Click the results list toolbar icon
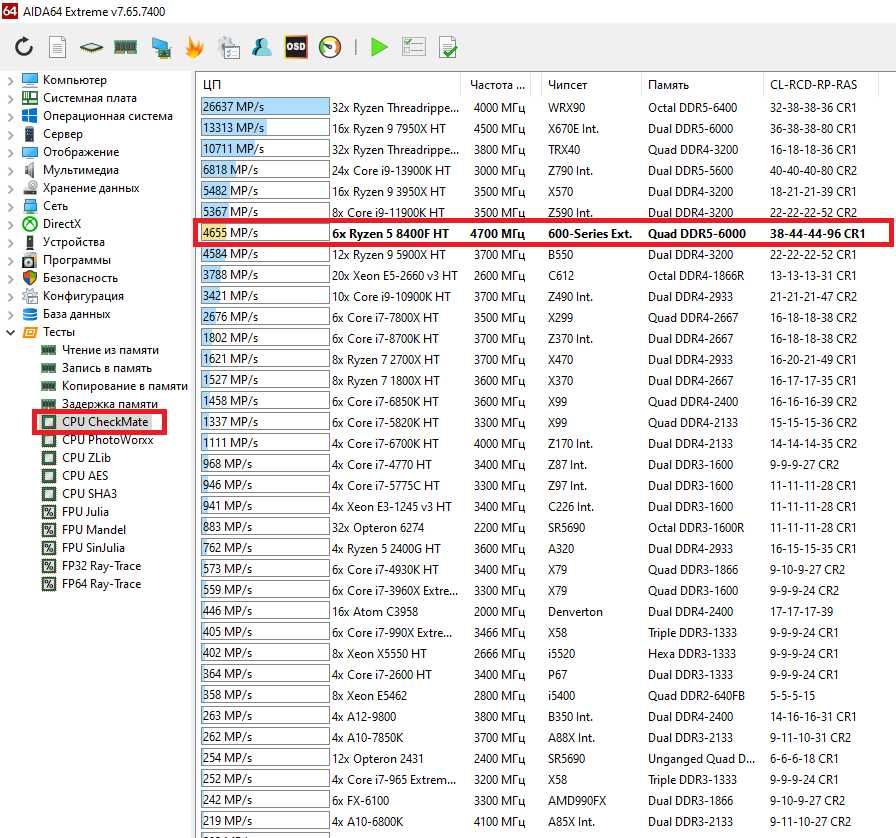Screen dimensions: 896x838 point(414,47)
